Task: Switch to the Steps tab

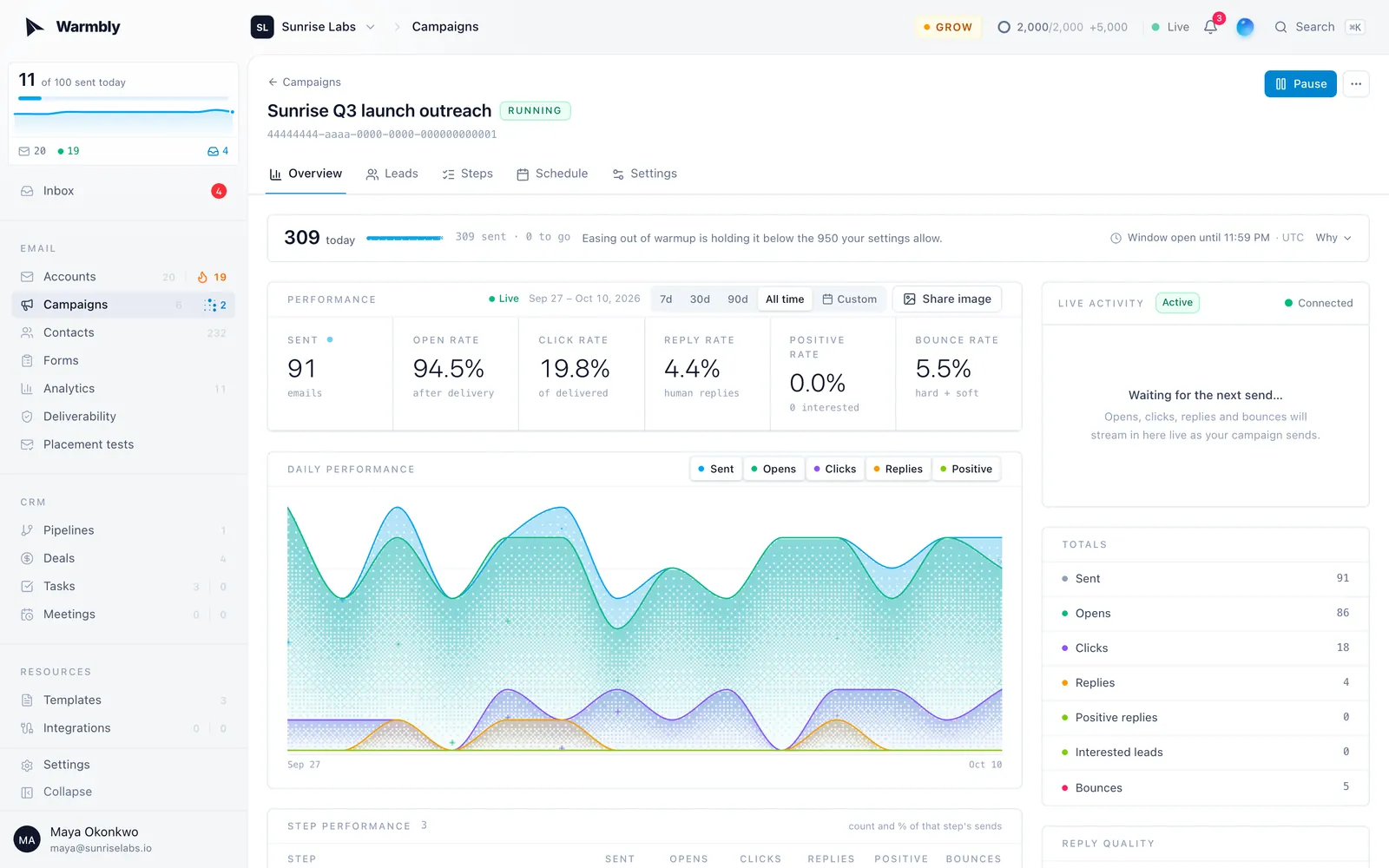Action: pyautogui.click(x=468, y=174)
